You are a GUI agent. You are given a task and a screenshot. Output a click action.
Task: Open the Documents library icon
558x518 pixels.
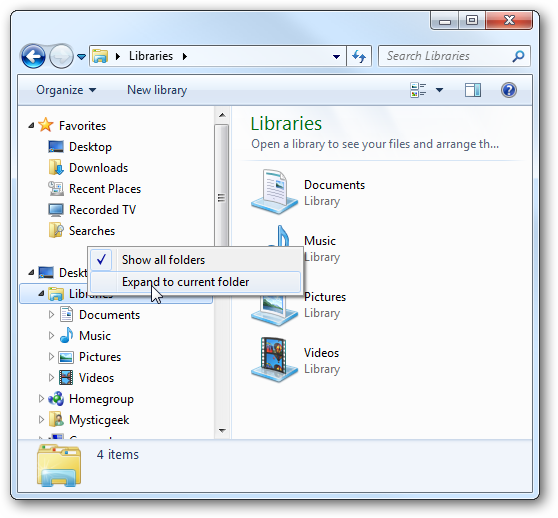coord(274,192)
